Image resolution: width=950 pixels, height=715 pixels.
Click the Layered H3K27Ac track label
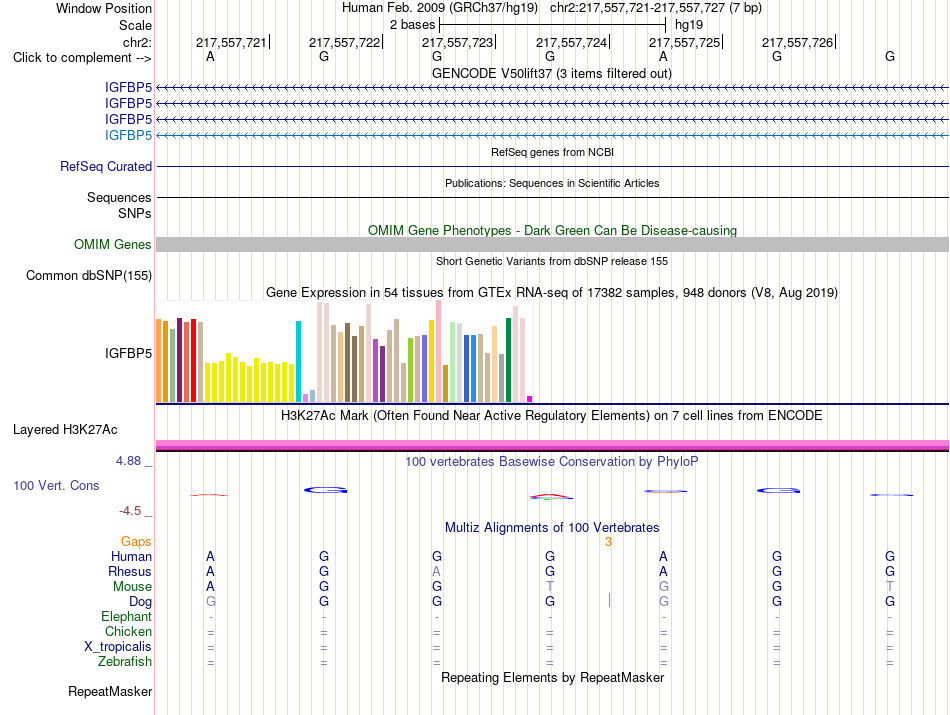[65, 430]
